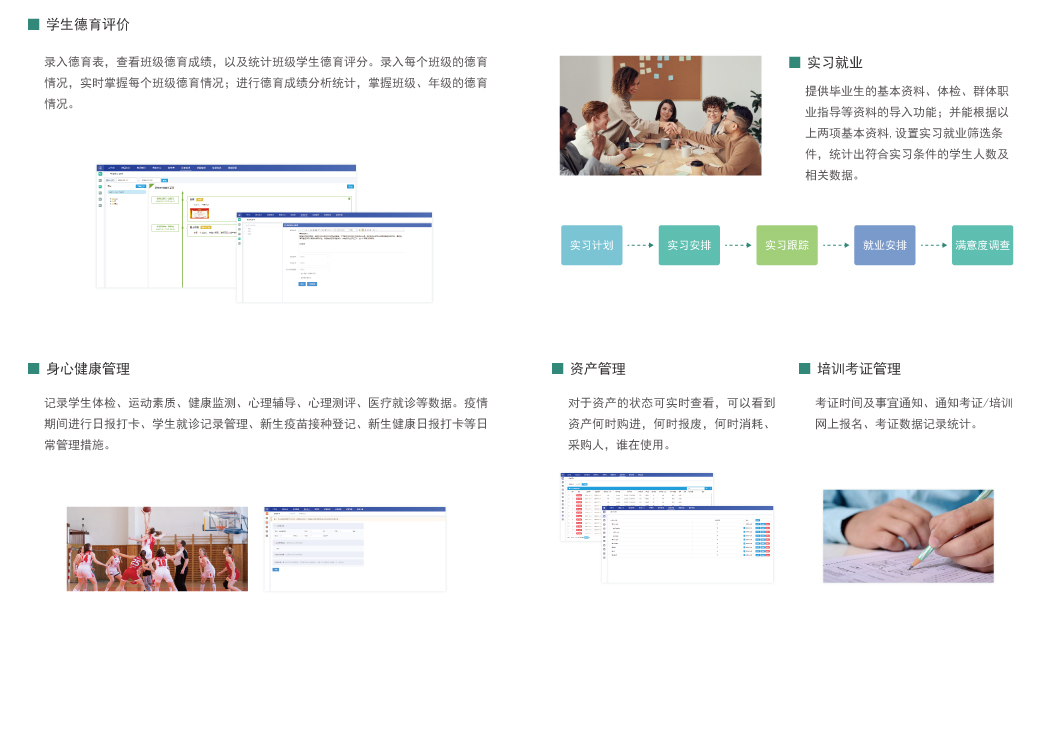Open the team handshake meeting photo
This screenshot has width=1049, height=737.
[660, 115]
